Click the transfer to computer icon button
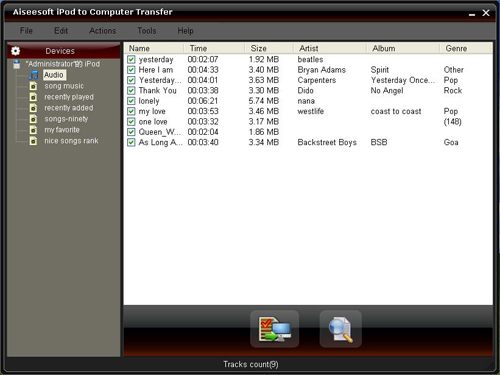Image resolution: width=500 pixels, height=375 pixels. 274,329
